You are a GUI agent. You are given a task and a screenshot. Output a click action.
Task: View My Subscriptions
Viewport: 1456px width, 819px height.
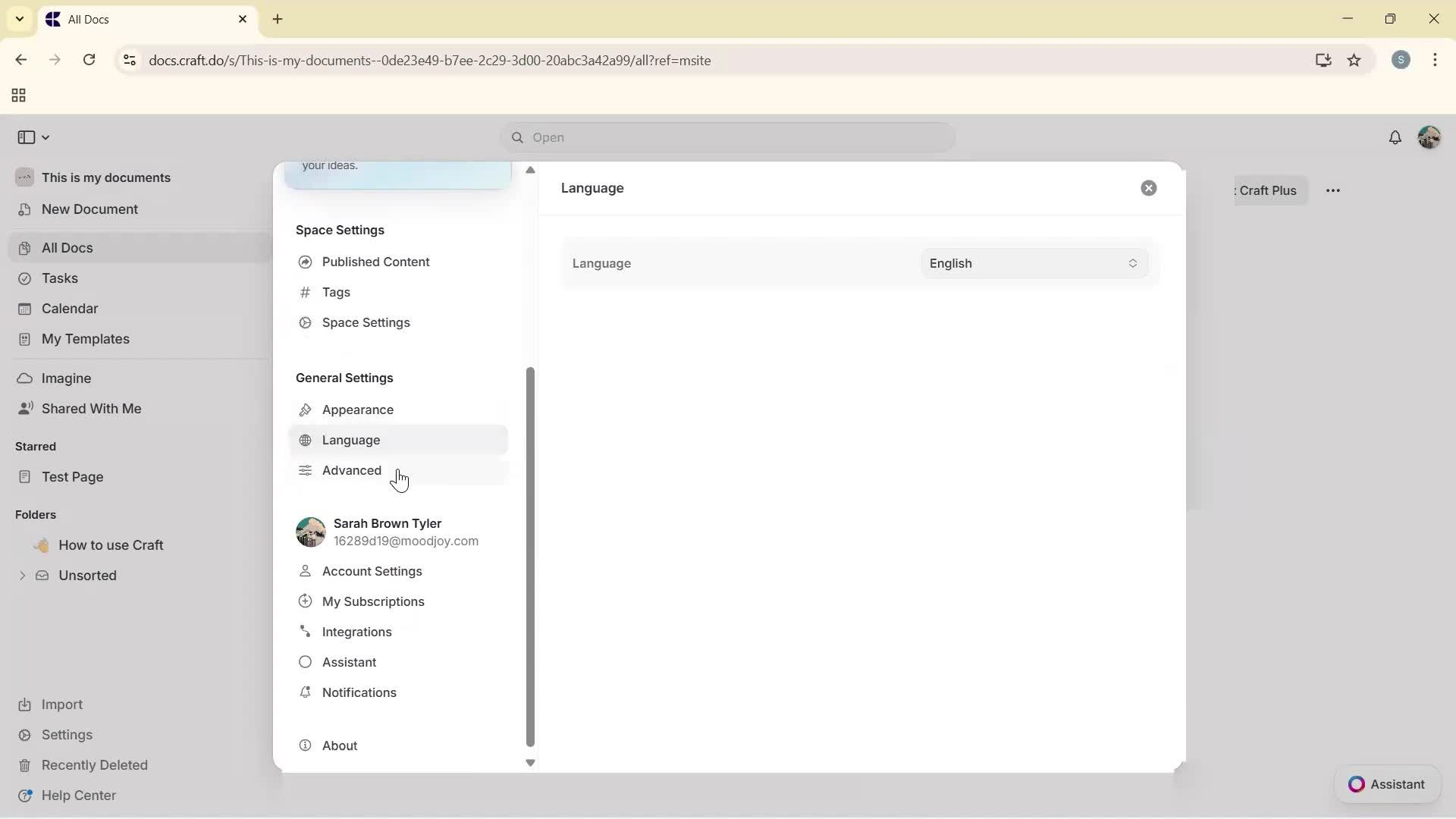372,601
